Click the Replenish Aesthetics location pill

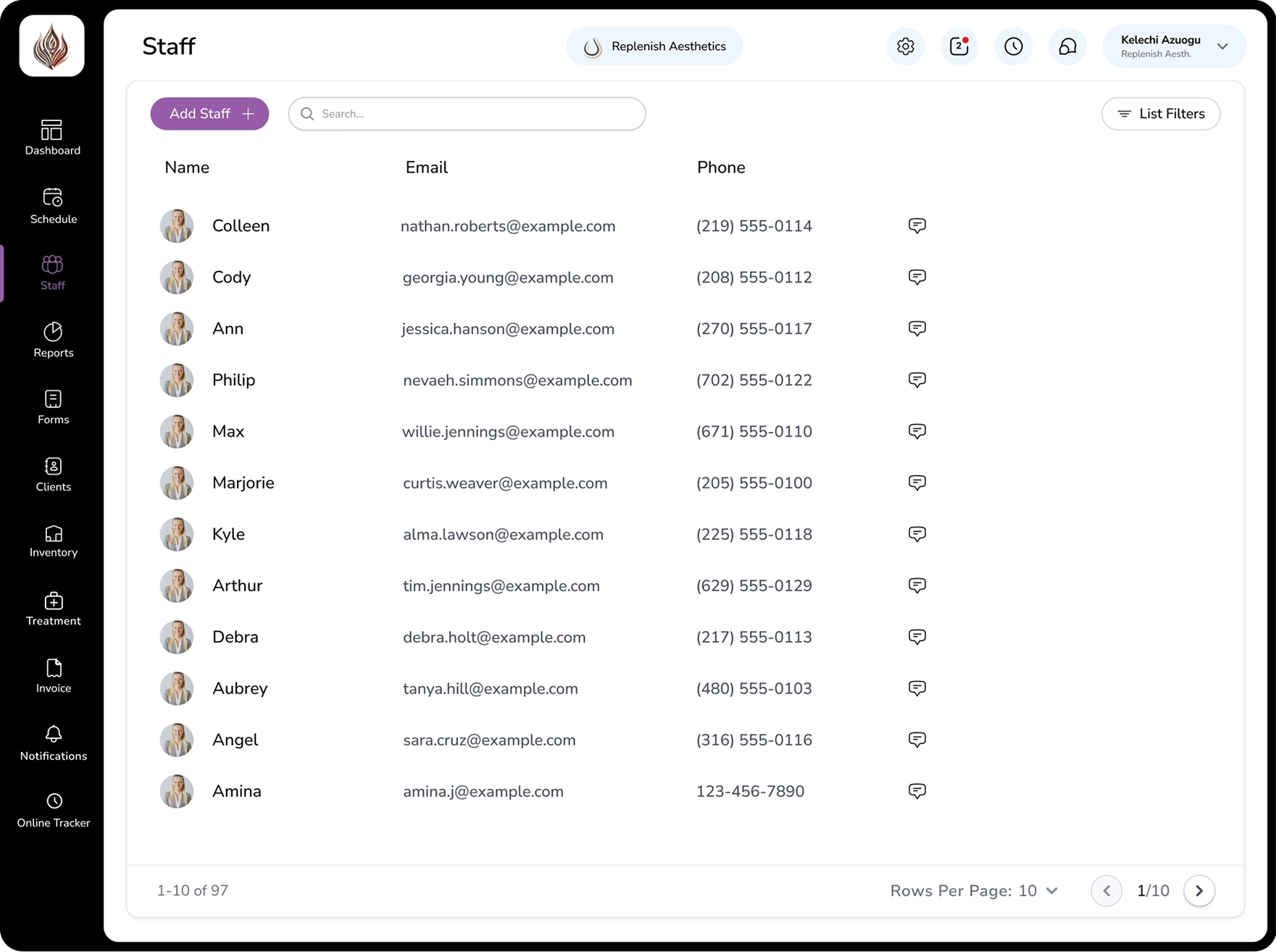click(x=654, y=46)
